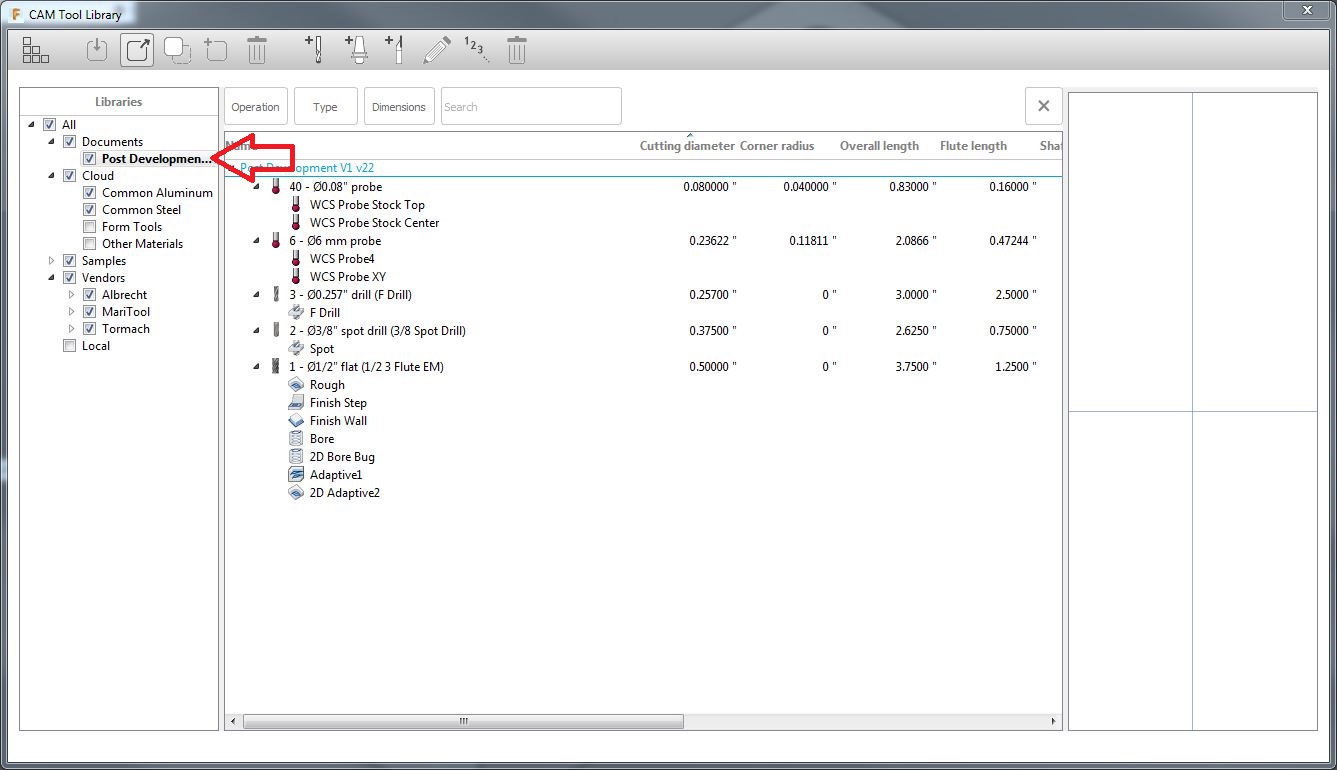
Task: Switch to the Dimensions filter
Action: click(x=399, y=106)
